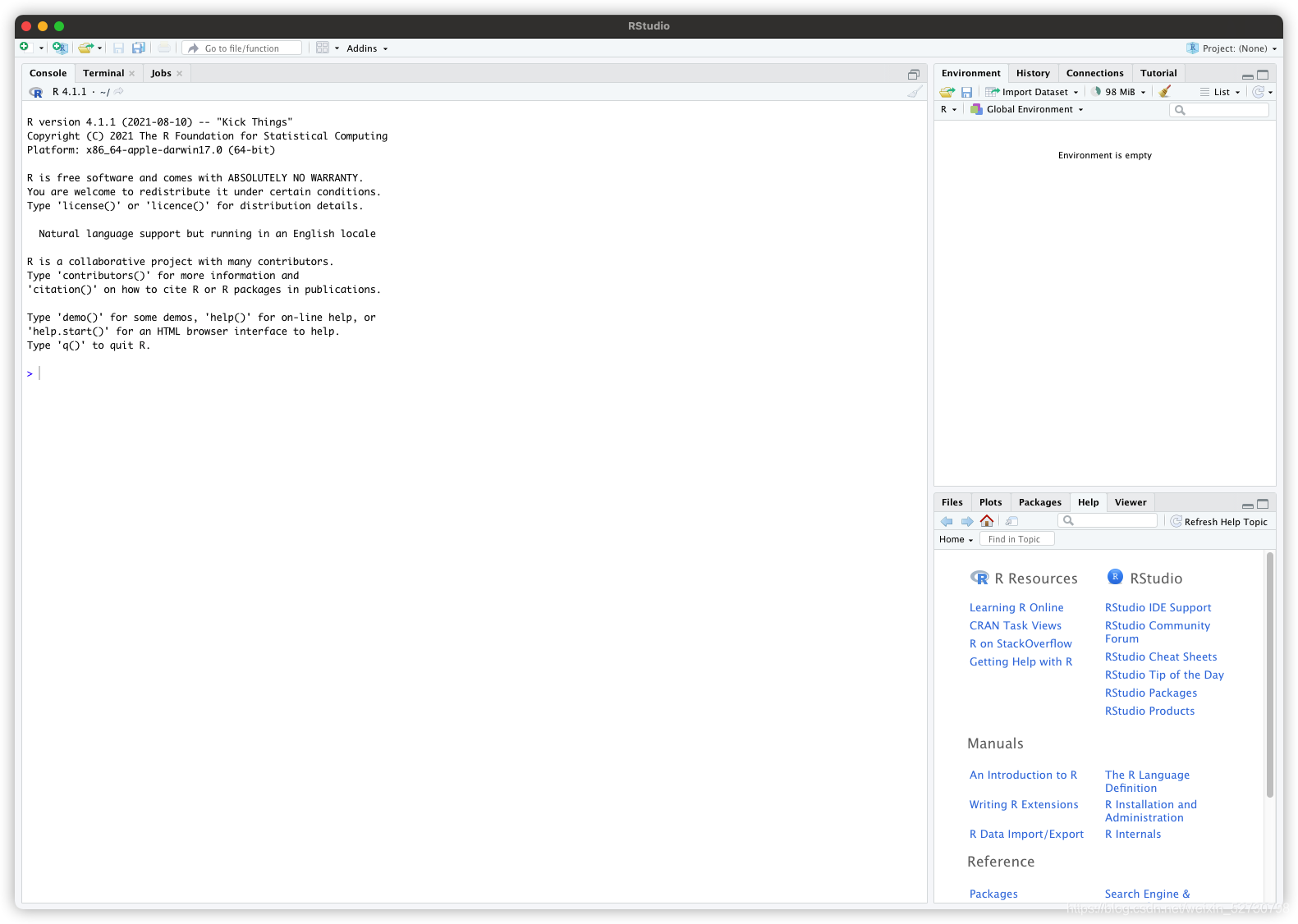Close the Jobs tab

[x=179, y=74]
